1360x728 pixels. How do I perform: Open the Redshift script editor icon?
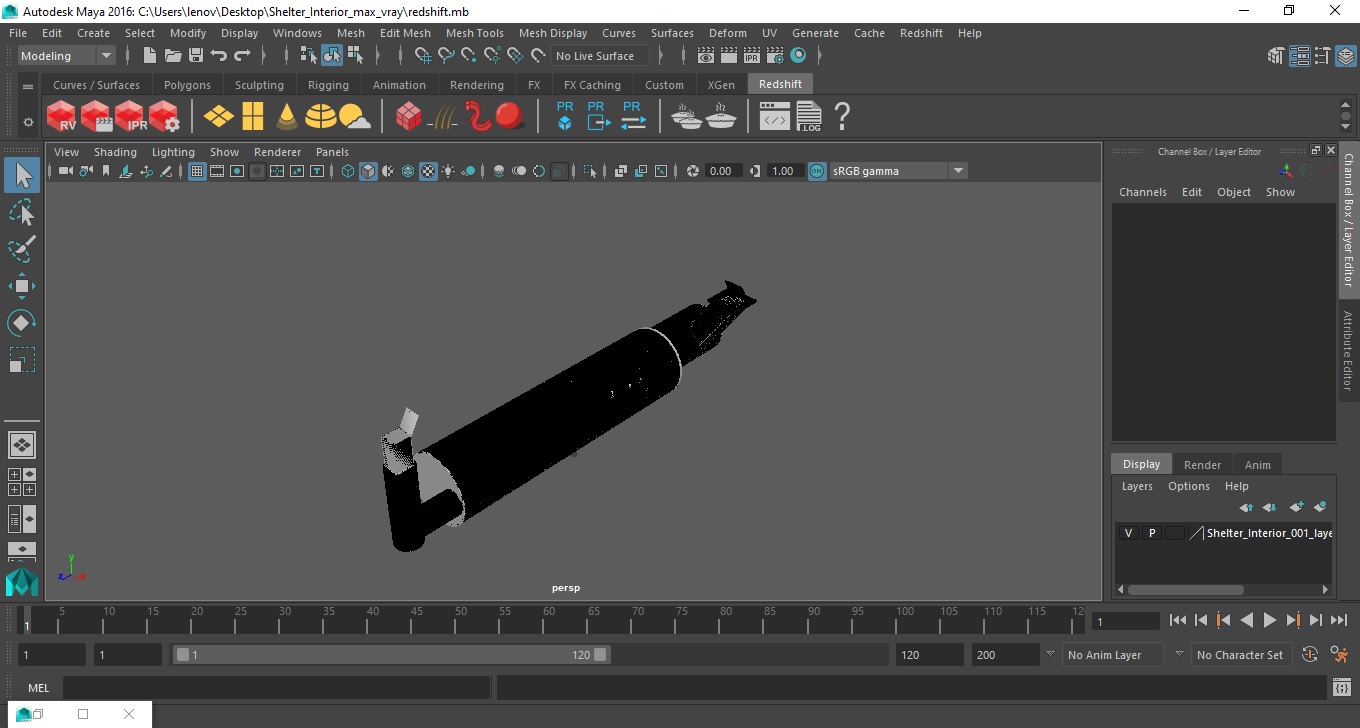775,116
